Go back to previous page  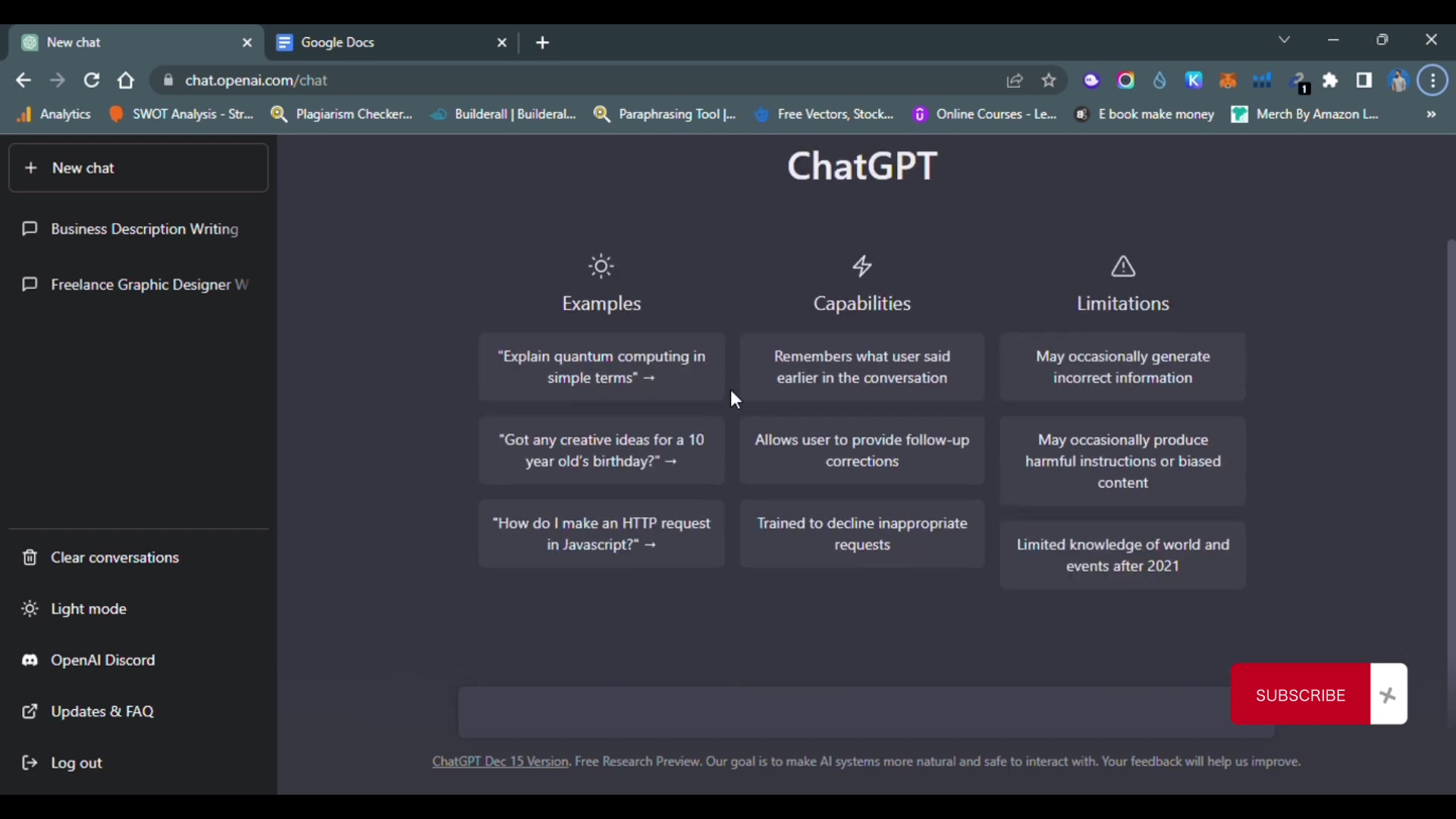24,80
